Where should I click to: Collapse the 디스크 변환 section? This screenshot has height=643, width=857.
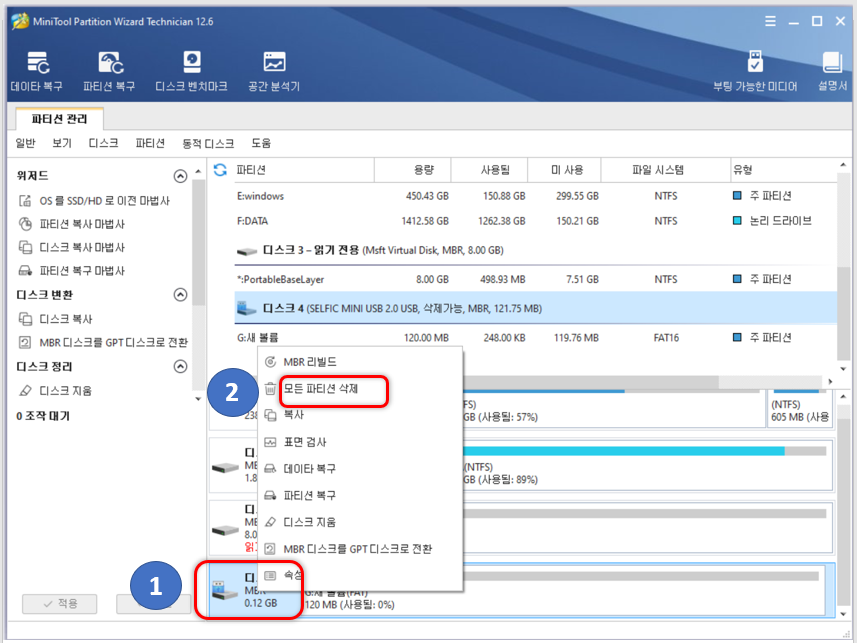pos(180,295)
